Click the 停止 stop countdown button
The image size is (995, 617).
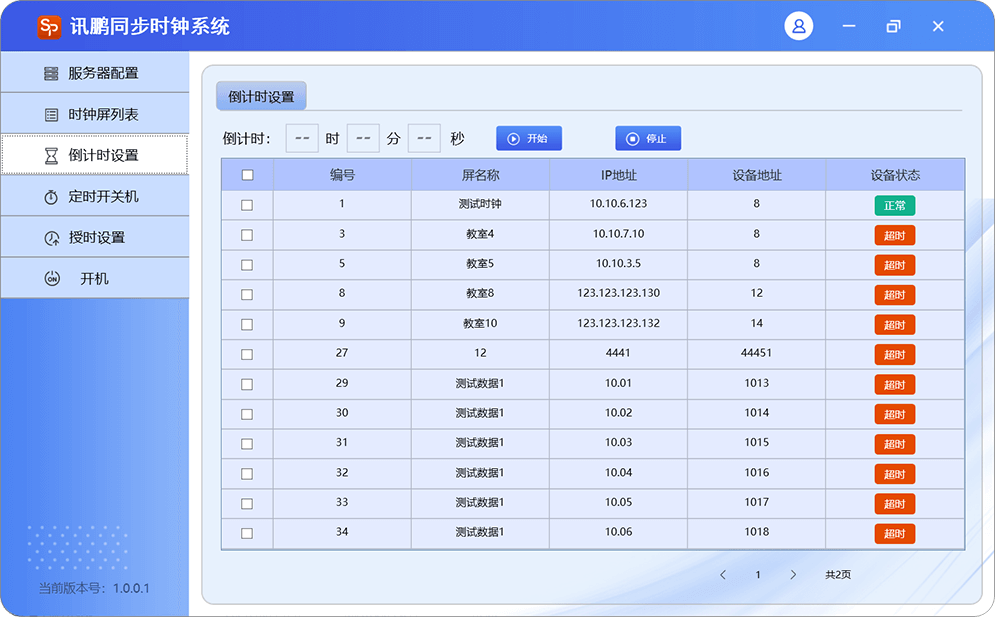coord(648,138)
